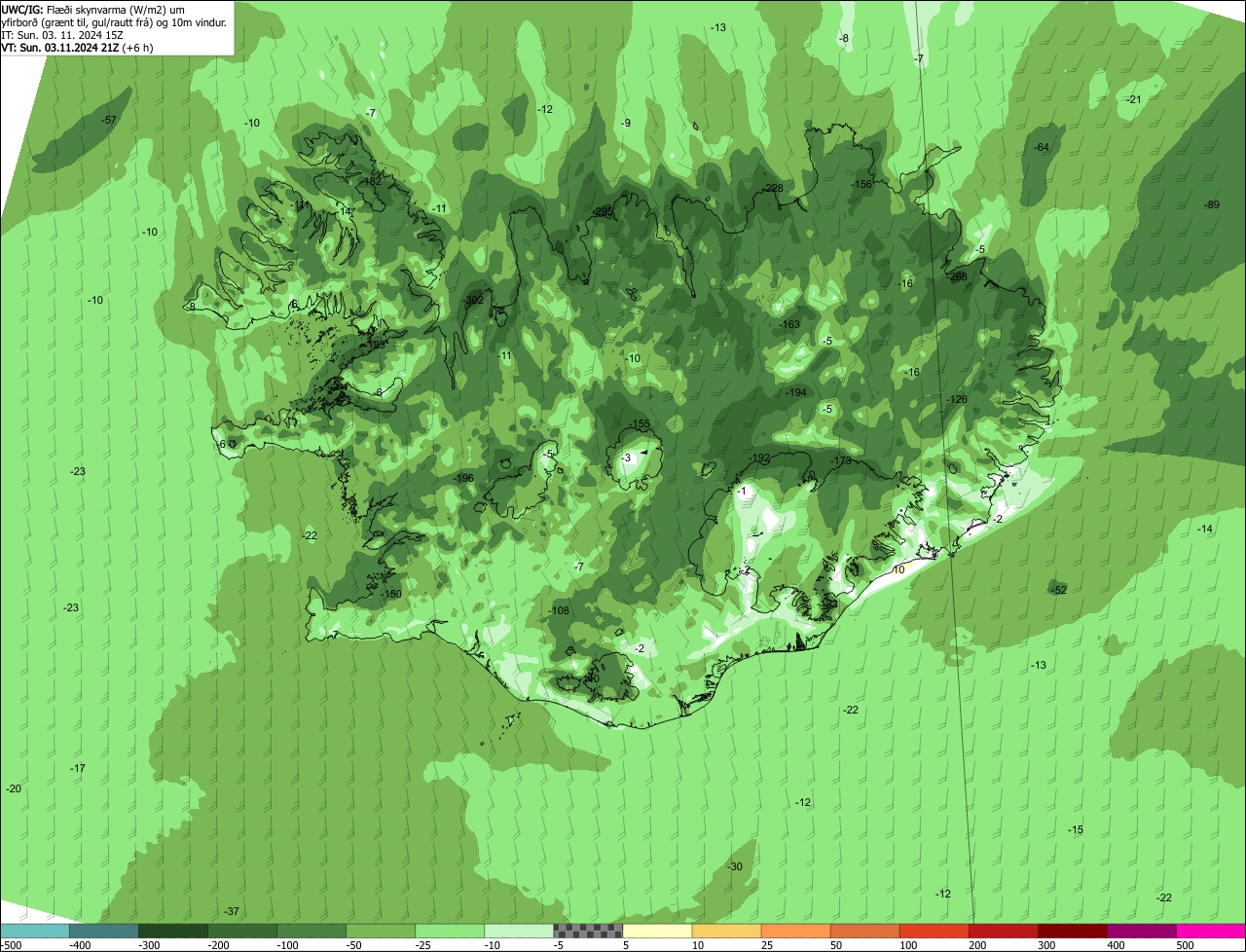Select the -155 value above the central glacier

click(639, 424)
